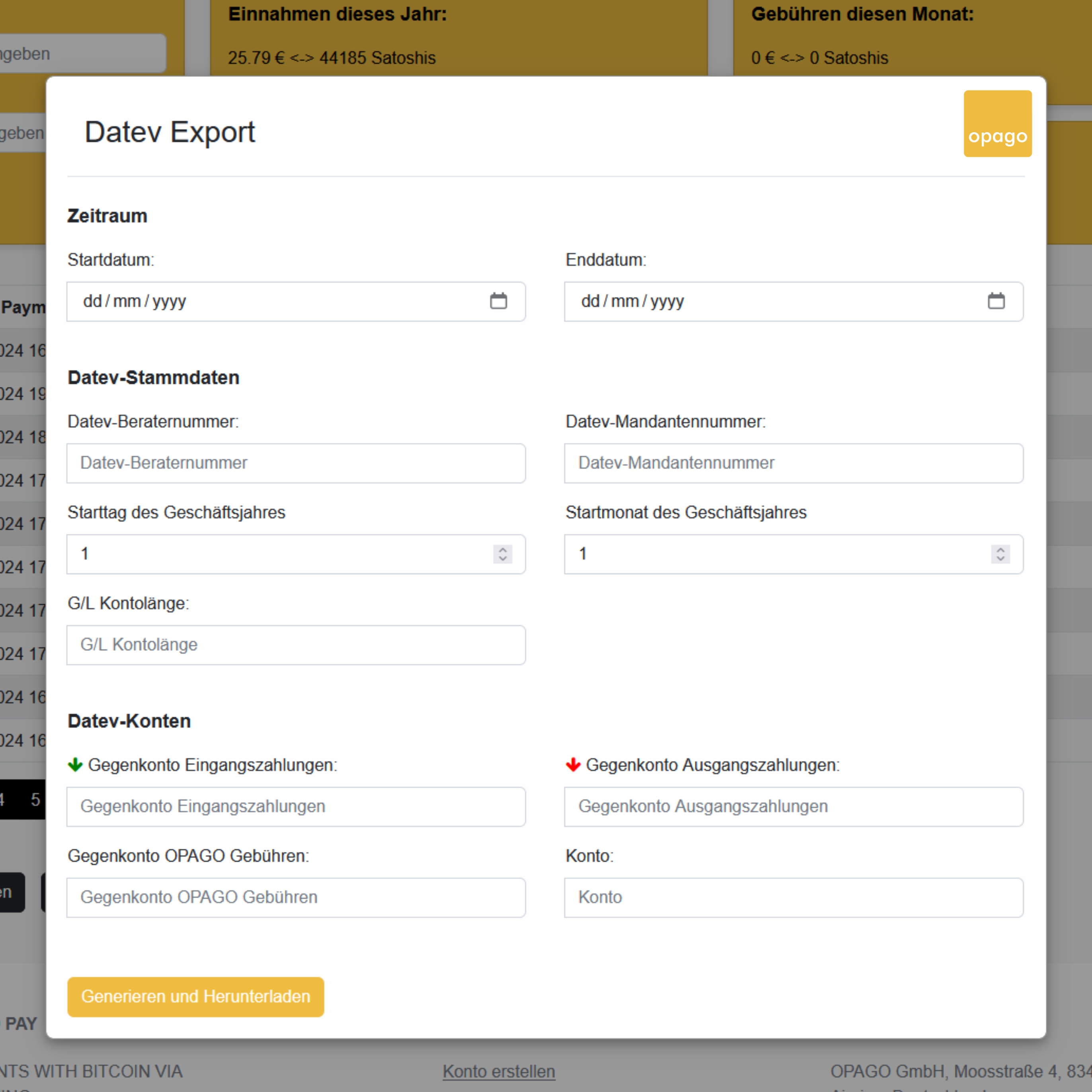Screen dimensions: 1092x1092
Task: Increase the Startmonat des Geschäftsjahres value
Action: click(x=1000, y=549)
